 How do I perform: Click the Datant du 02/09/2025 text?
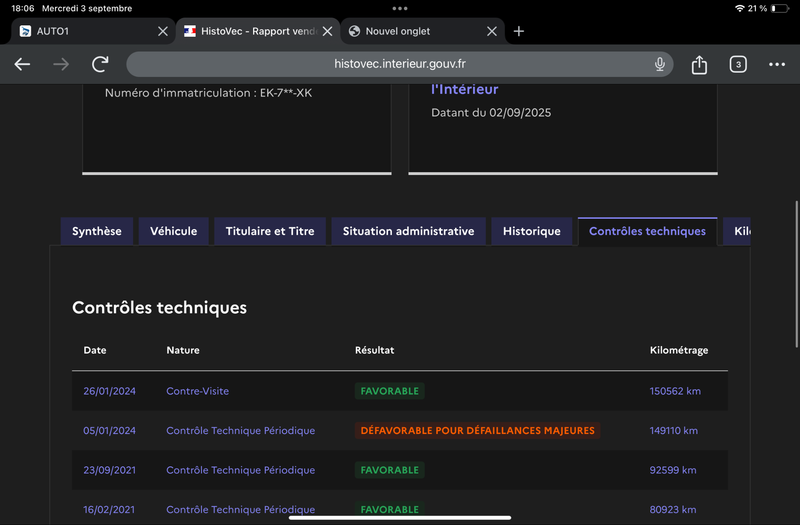[x=491, y=113]
